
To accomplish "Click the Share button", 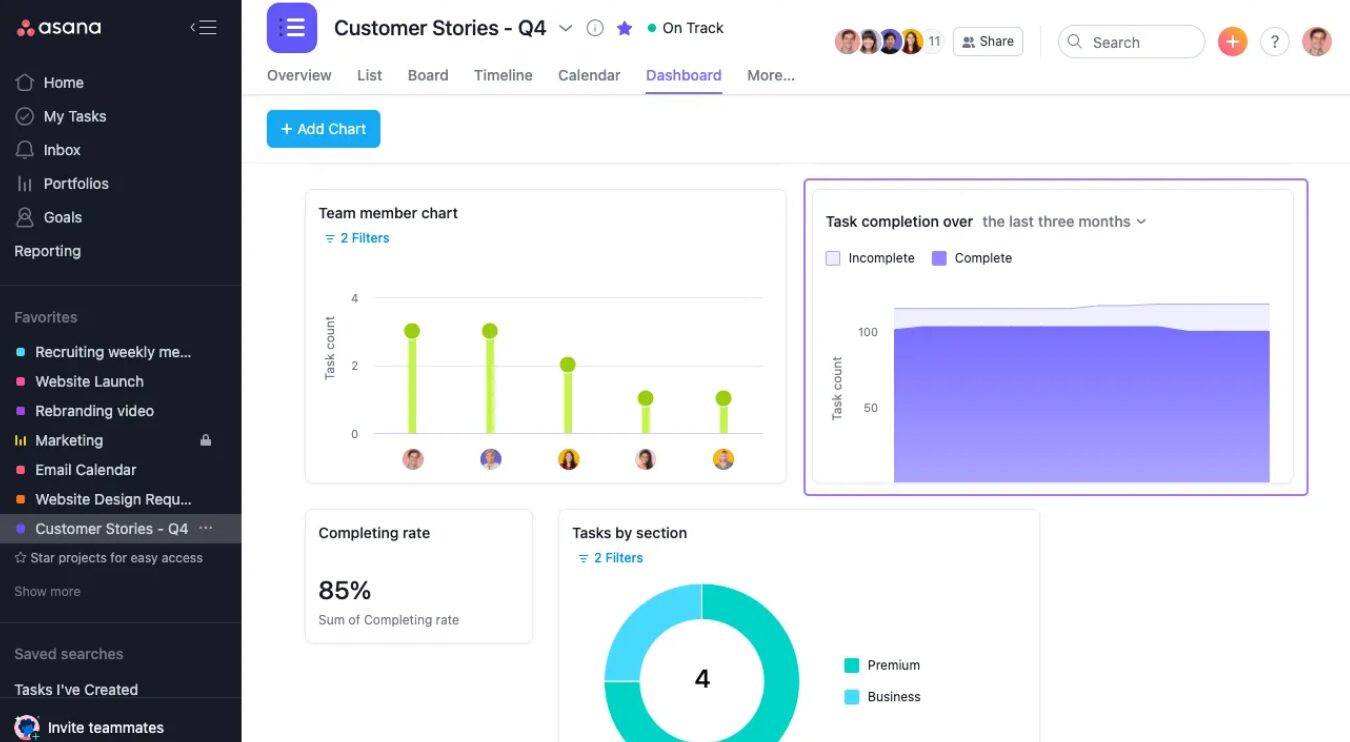I will tap(987, 42).
